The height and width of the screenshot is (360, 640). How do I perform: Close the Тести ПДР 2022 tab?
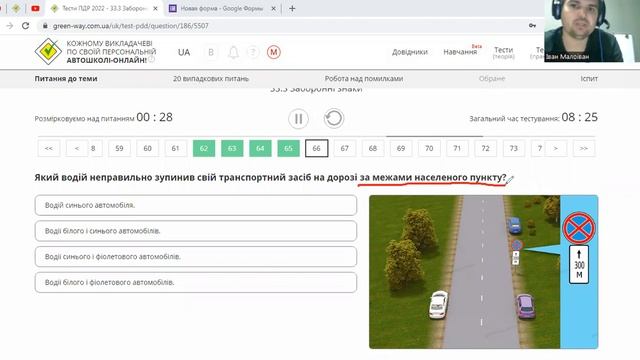coord(155,8)
